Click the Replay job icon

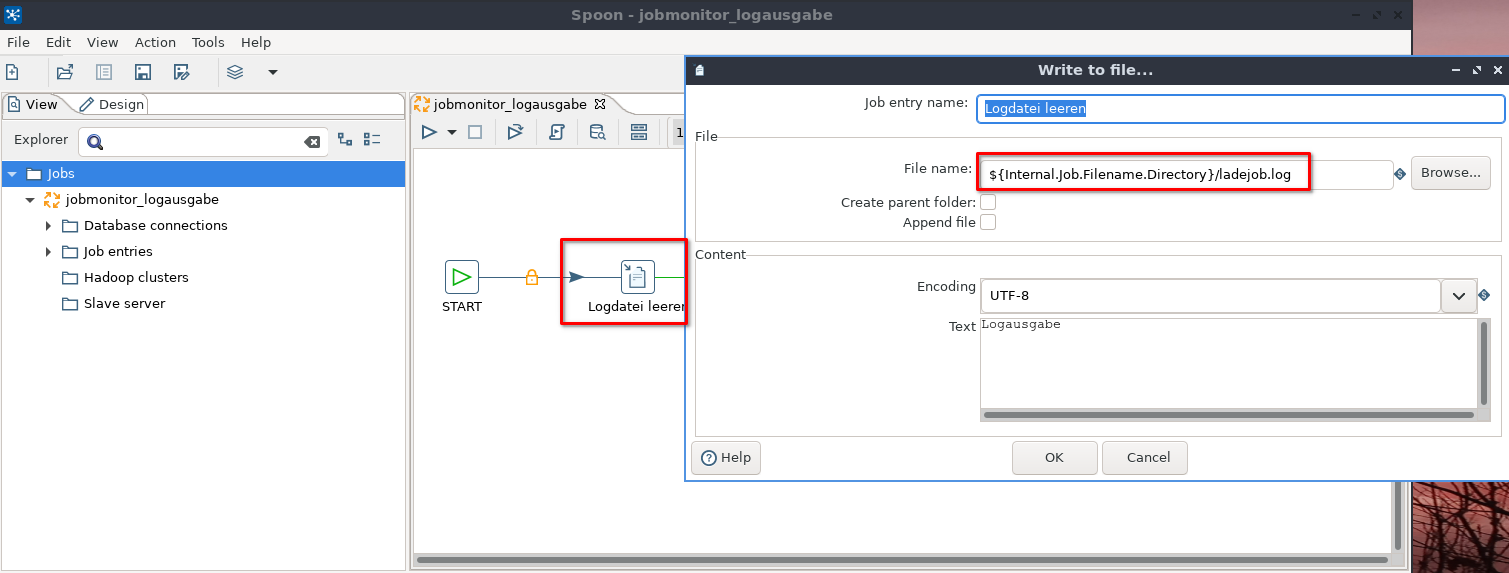(x=515, y=132)
